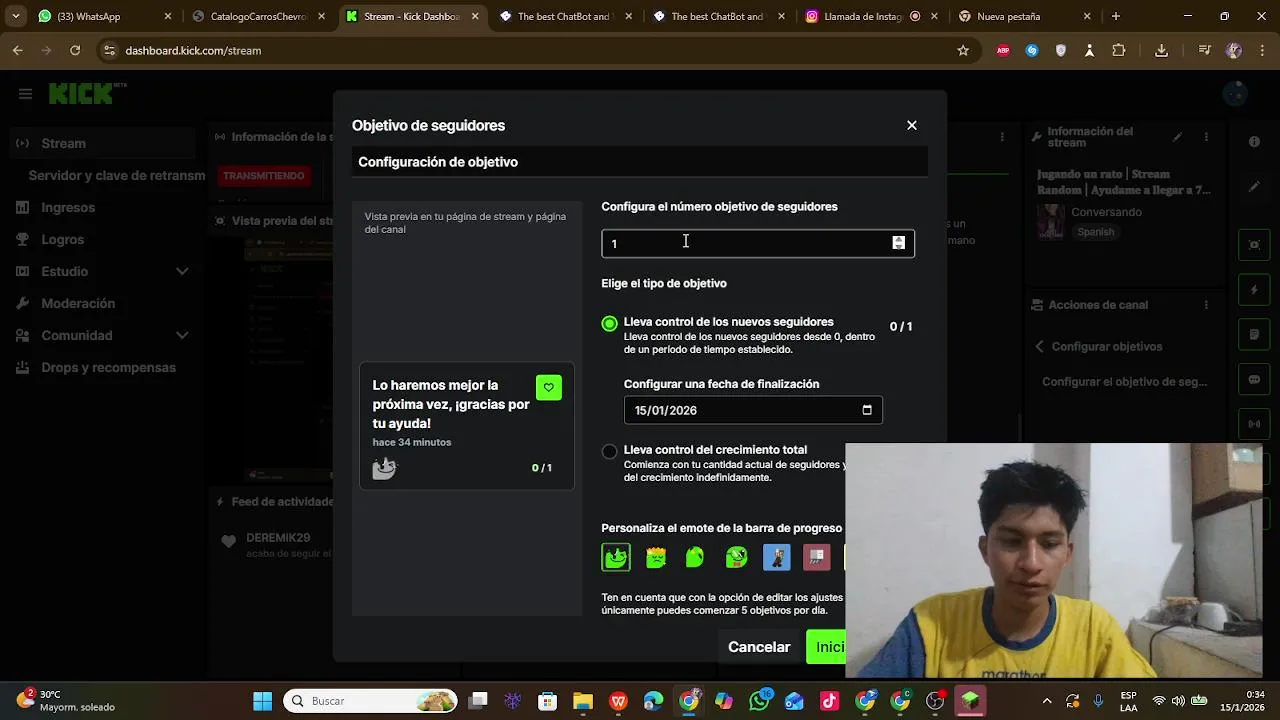Viewport: 1280px width, 720px height.
Task: Open the browser tab search dropdown
Action: (x=15, y=16)
